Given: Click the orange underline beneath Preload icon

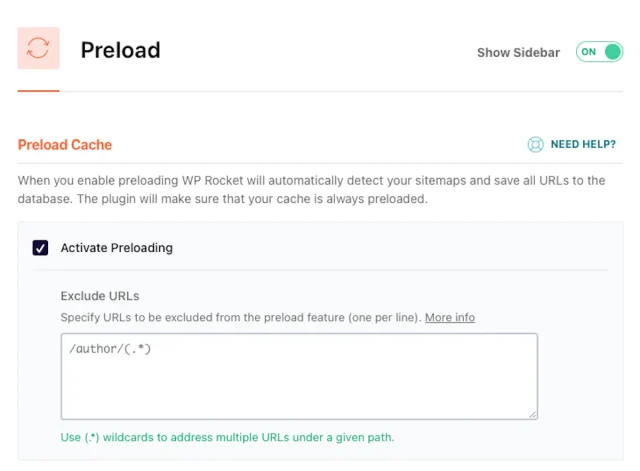Looking at the screenshot, I should pos(38,91).
